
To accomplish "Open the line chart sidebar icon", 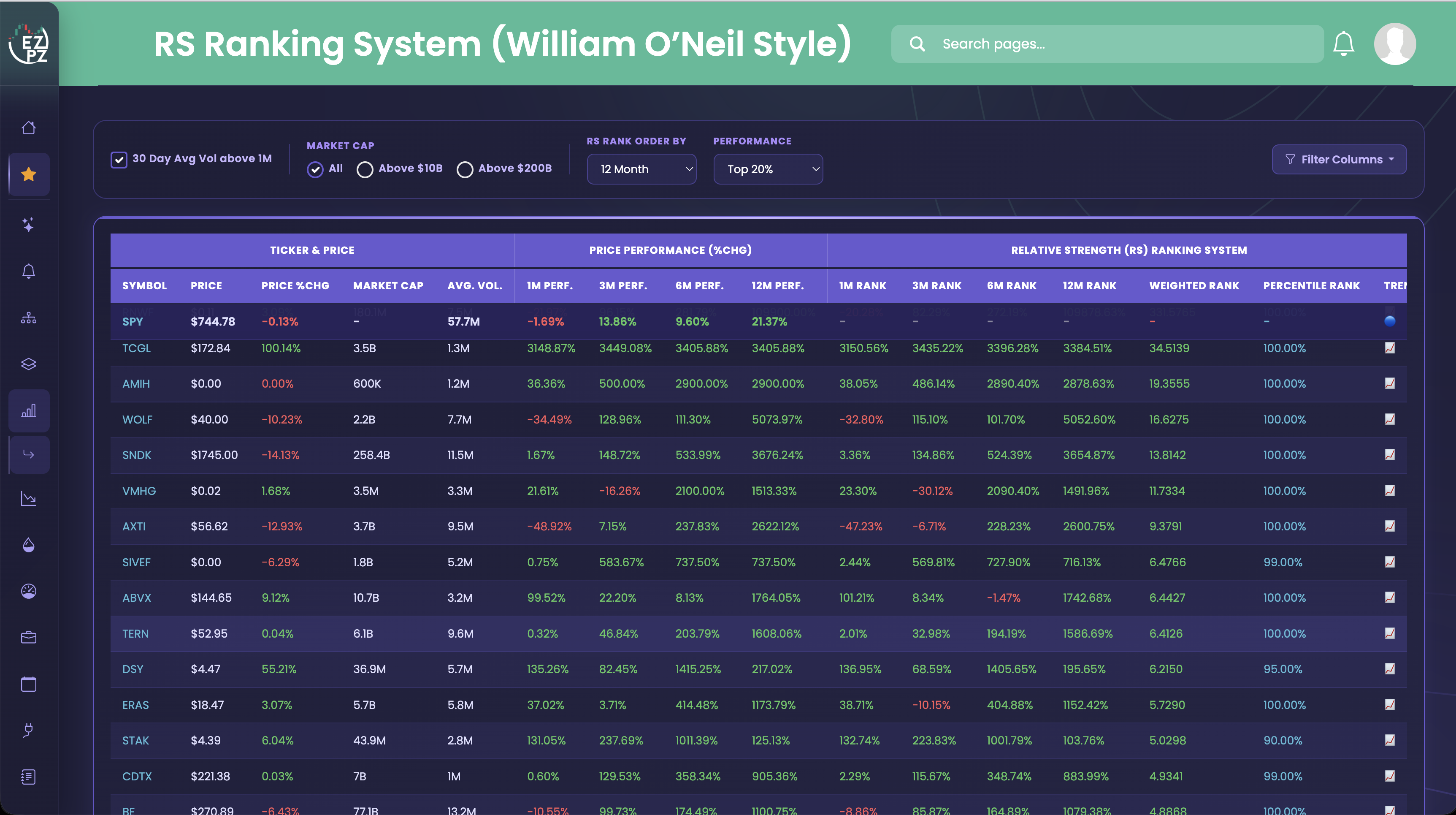I will point(29,498).
